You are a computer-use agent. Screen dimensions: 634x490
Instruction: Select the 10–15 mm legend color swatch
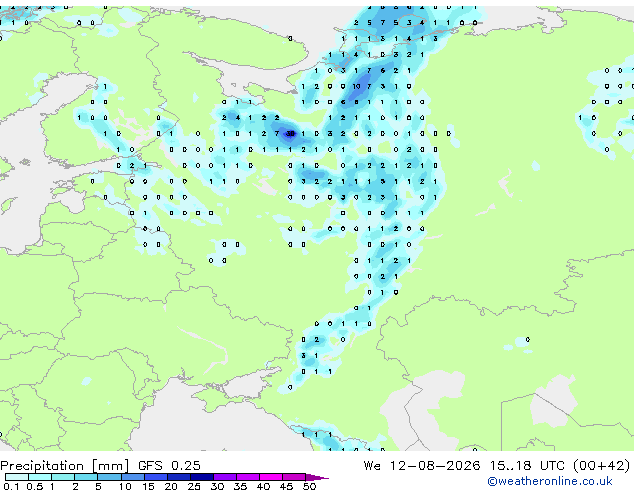[x=132, y=477]
